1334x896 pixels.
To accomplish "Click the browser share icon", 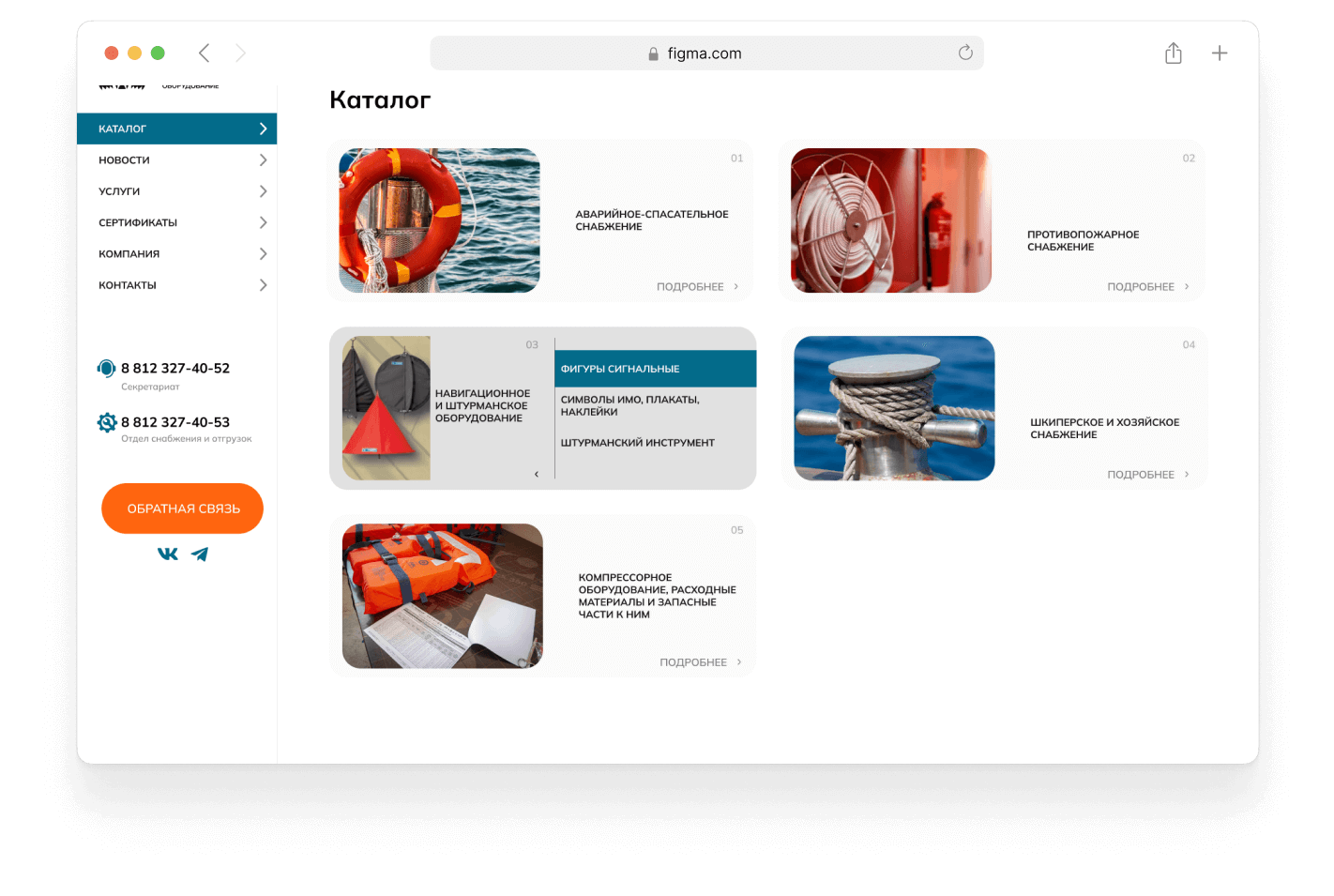I will point(1174,53).
